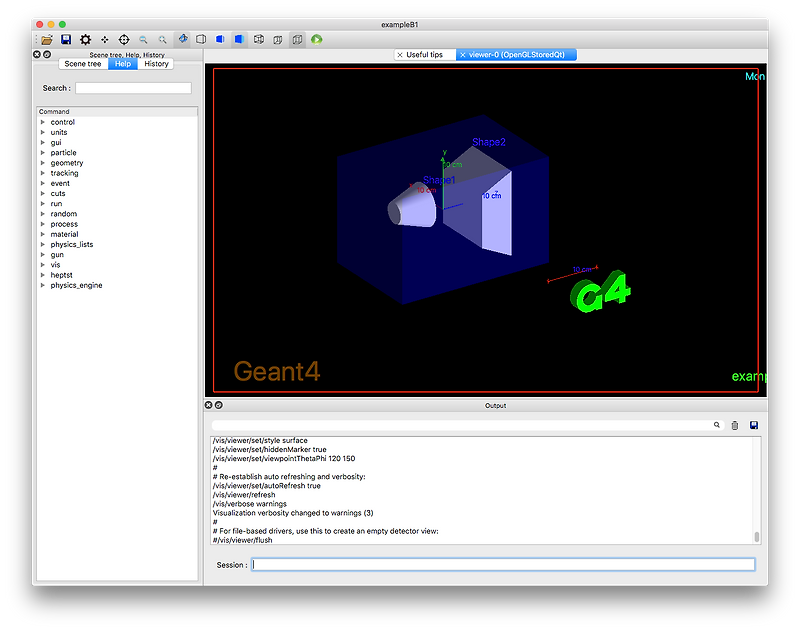Image resolution: width=800 pixels, height=631 pixels.
Task: Select the material command entry
Action: point(64,234)
